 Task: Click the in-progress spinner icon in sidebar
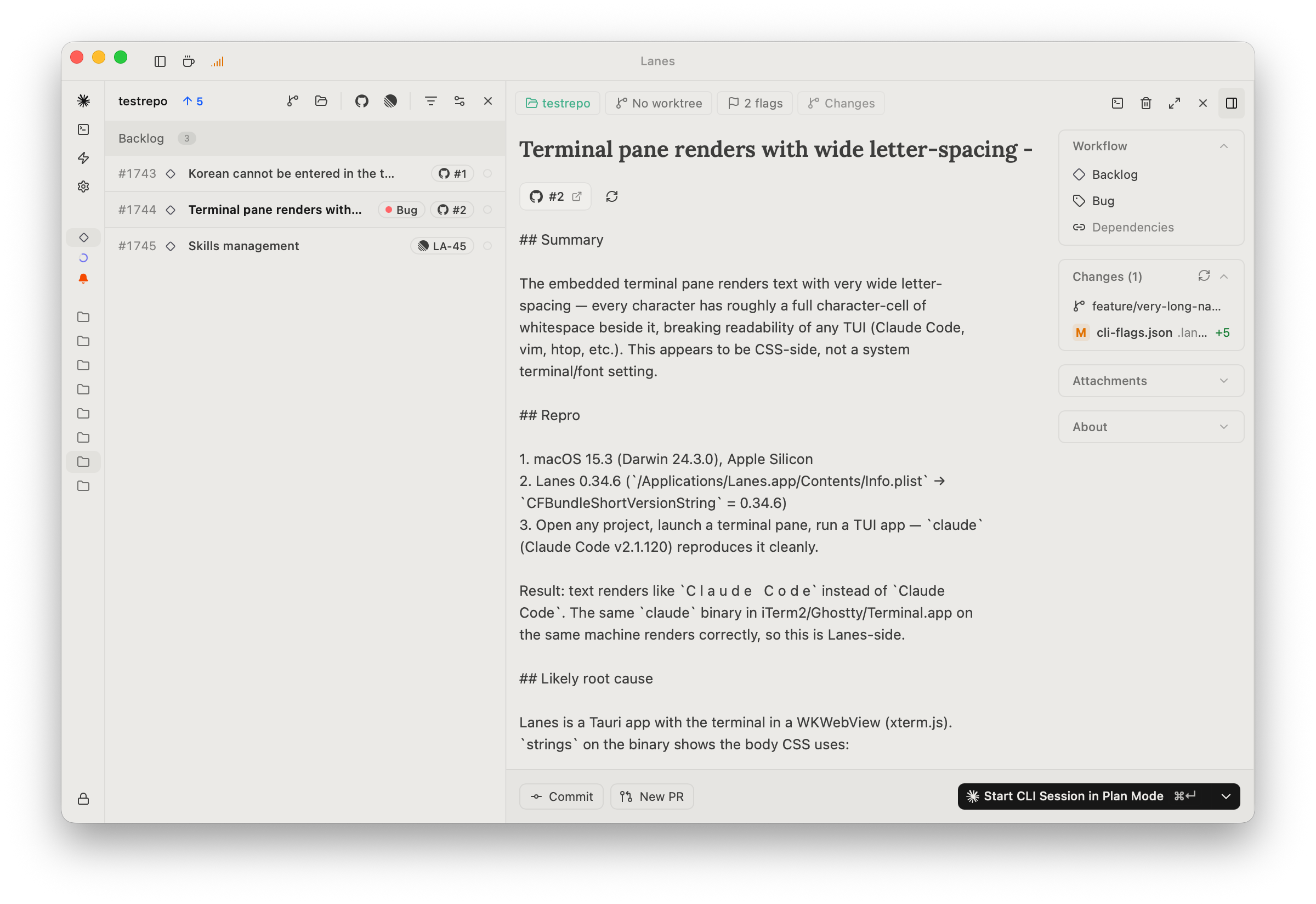point(83,258)
